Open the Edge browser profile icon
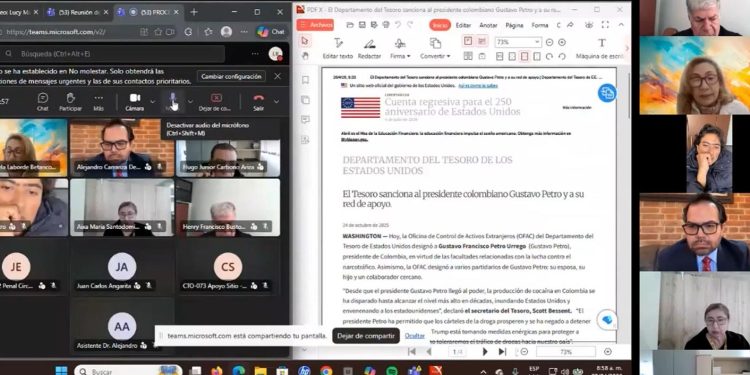 227,32
